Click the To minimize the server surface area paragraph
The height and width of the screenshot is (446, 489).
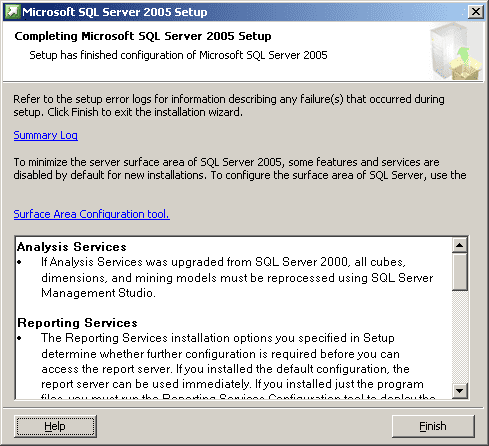coord(240,168)
